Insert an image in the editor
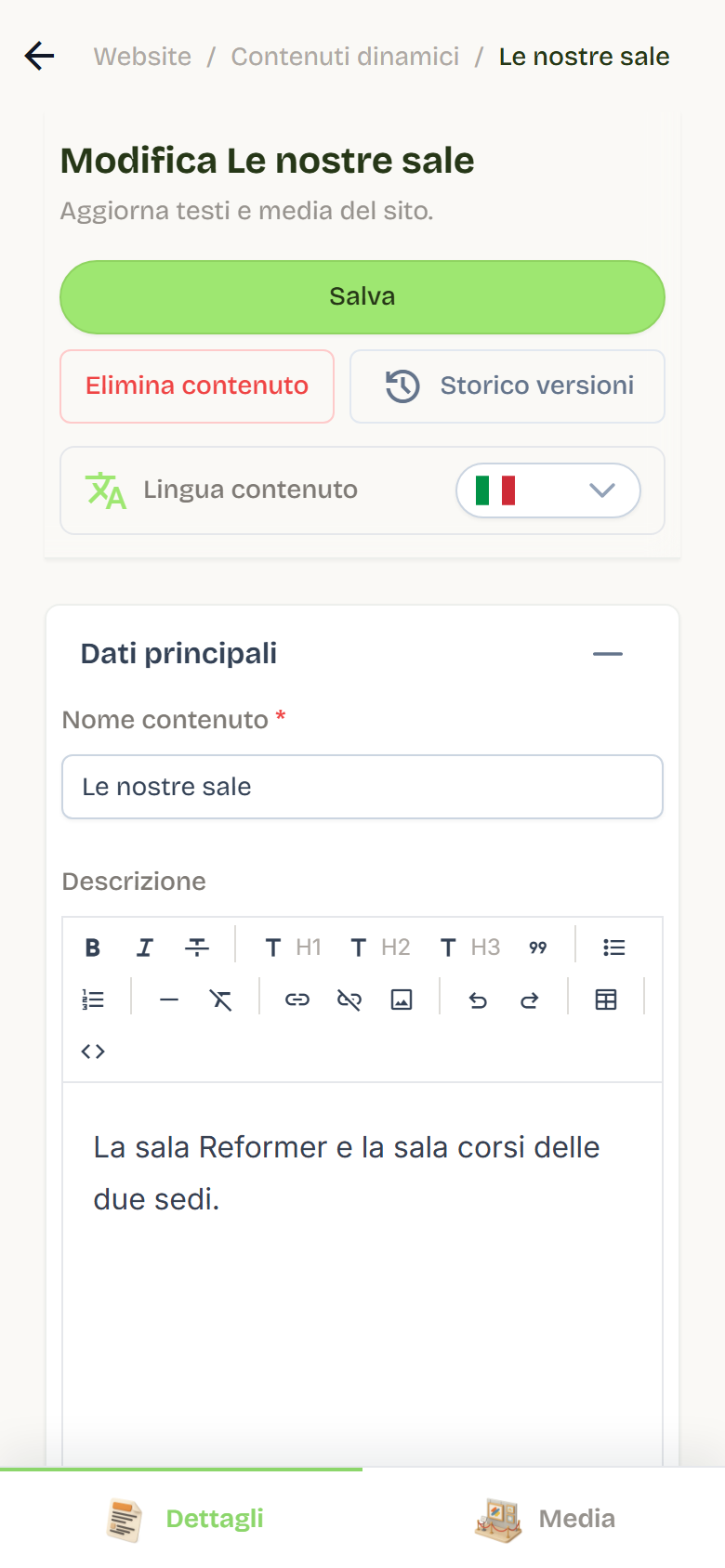Screen dimensions: 725x1568 pyautogui.click(x=402, y=1000)
